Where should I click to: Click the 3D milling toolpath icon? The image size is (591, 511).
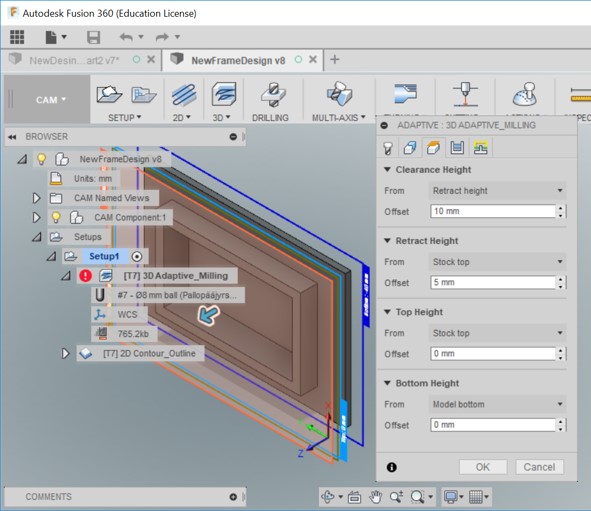pyautogui.click(x=224, y=93)
